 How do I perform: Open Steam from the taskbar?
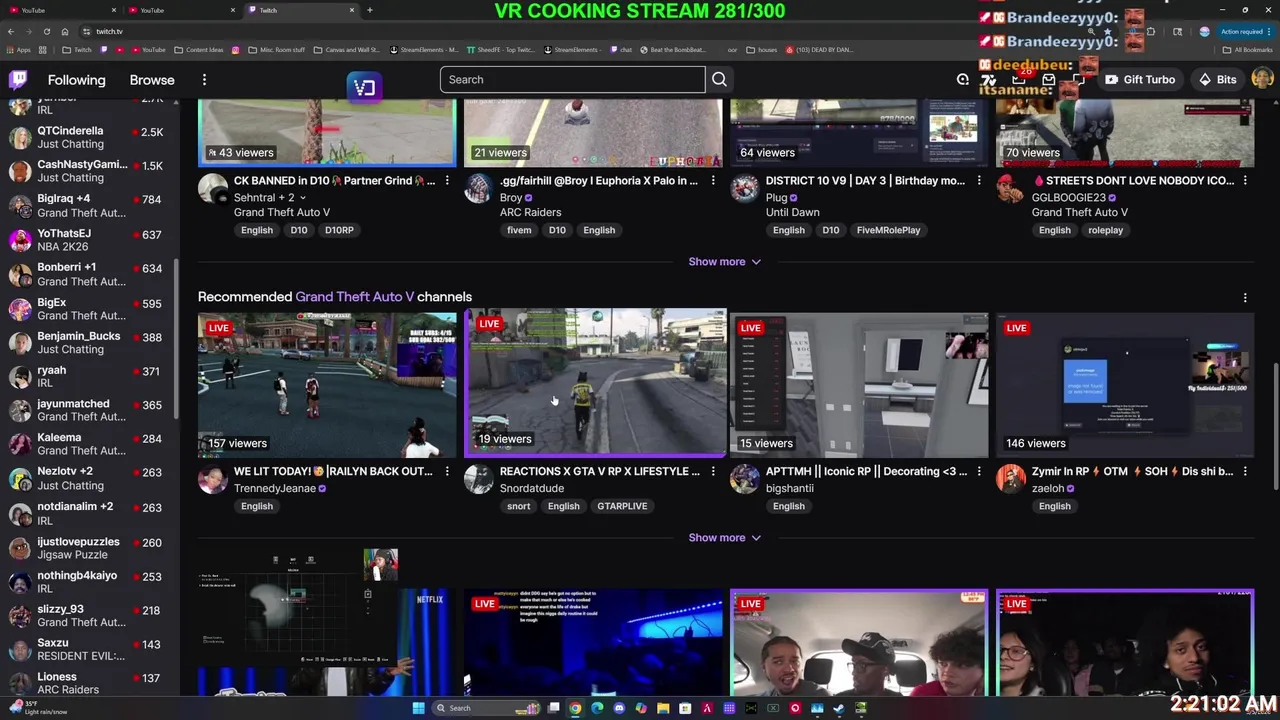pos(839,708)
